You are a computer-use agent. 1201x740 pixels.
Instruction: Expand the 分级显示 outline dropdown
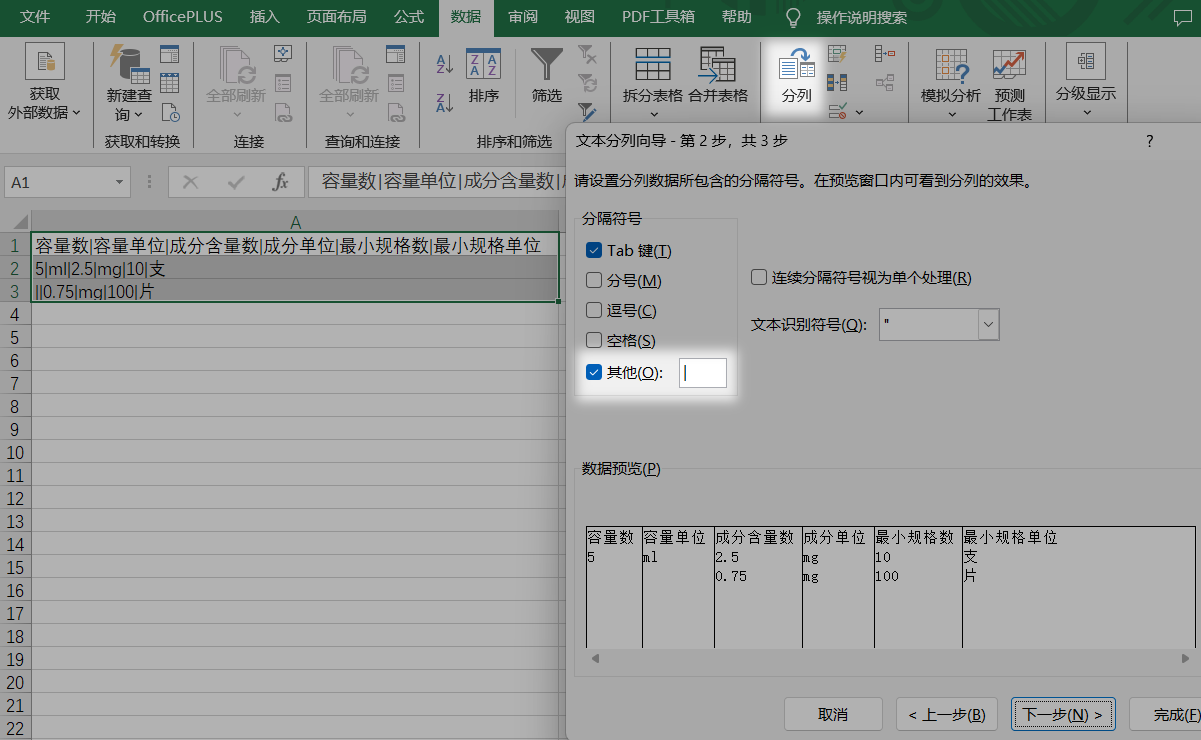[1086, 110]
